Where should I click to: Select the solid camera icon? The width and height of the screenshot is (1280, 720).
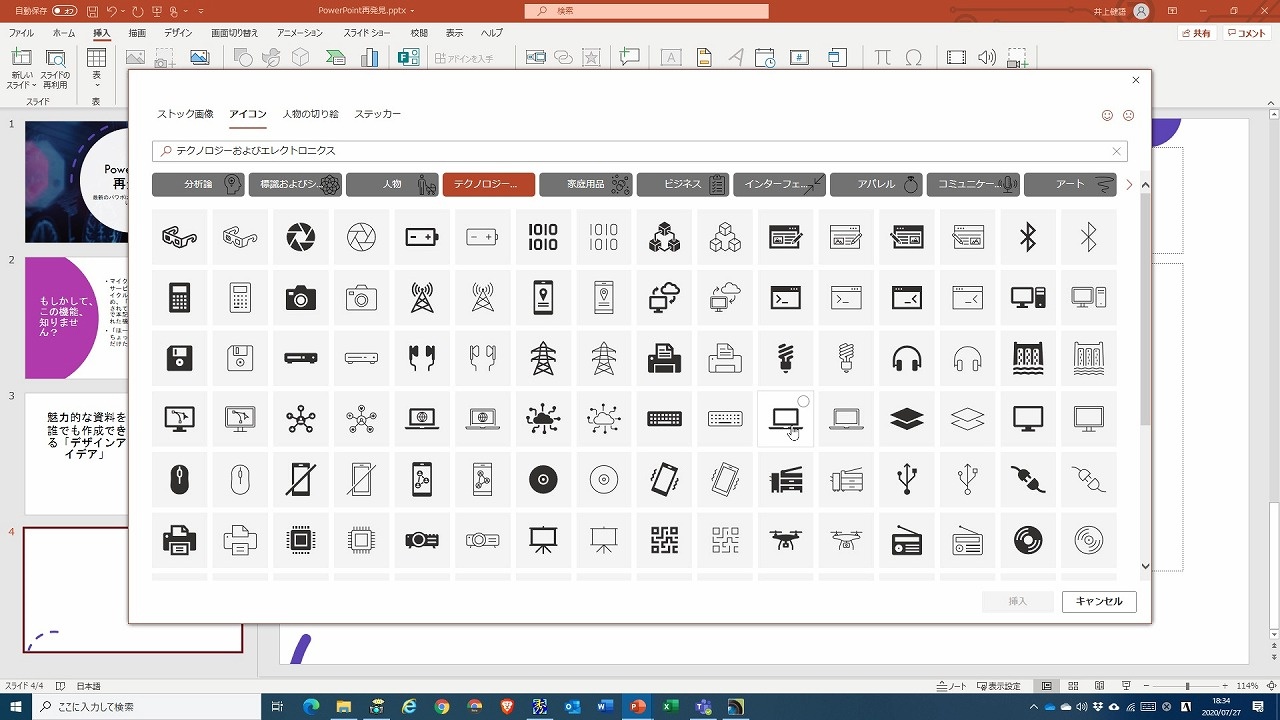[x=301, y=297]
